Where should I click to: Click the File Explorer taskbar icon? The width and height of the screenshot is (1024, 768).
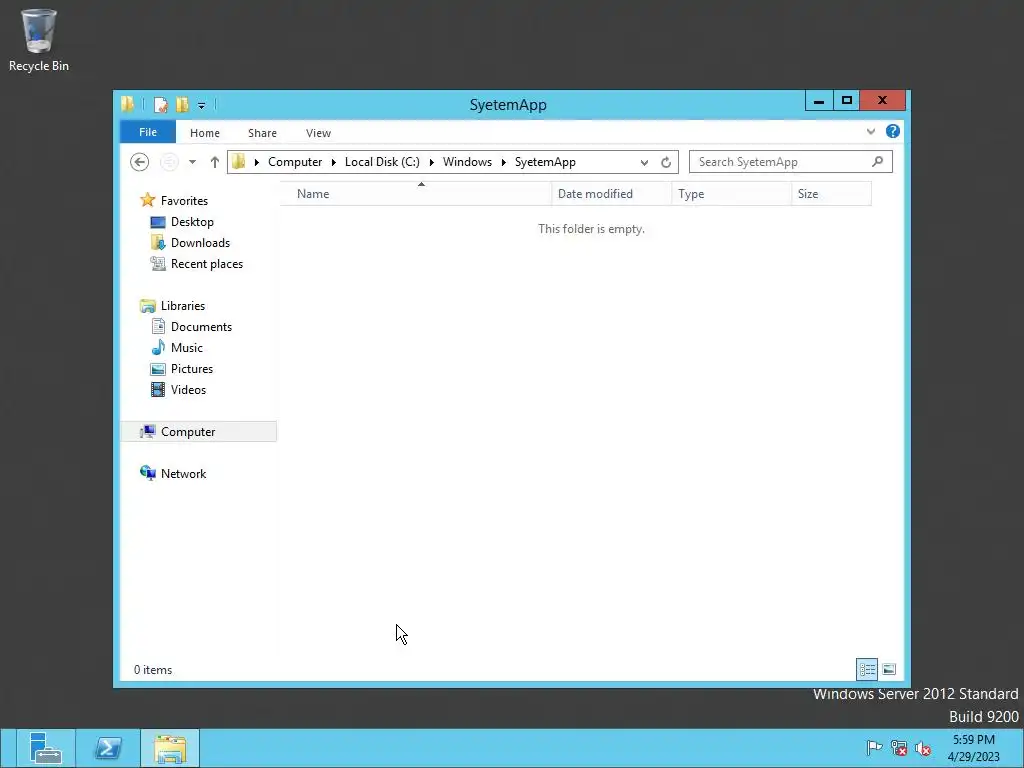tap(170, 748)
